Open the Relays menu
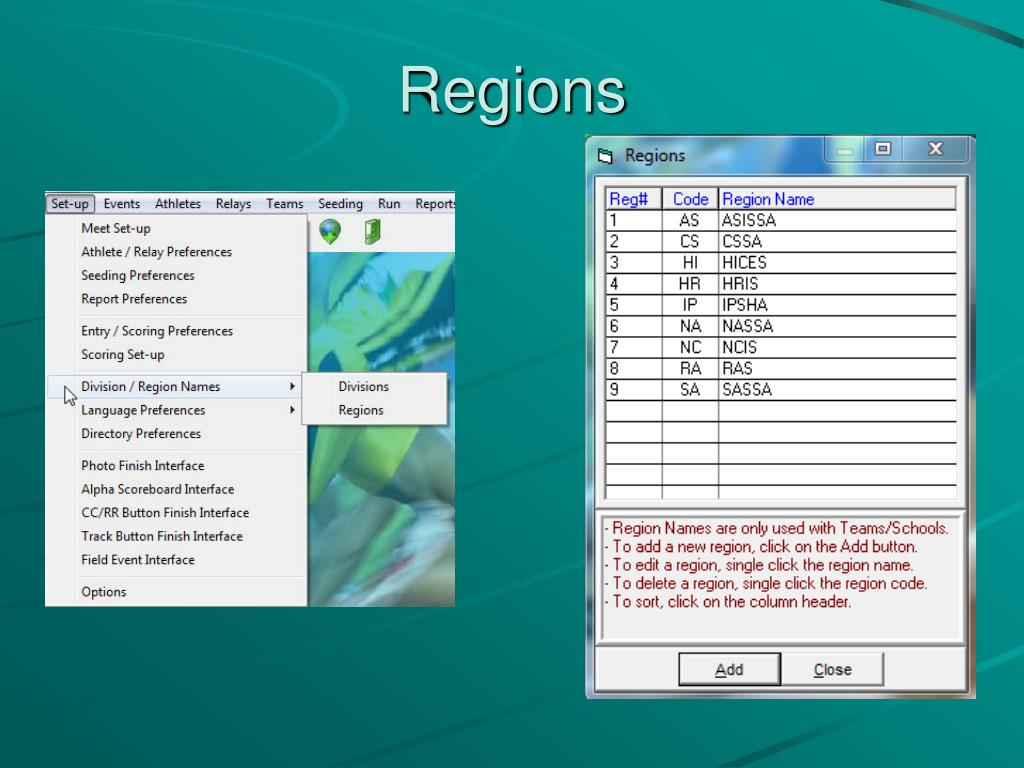 (x=233, y=204)
